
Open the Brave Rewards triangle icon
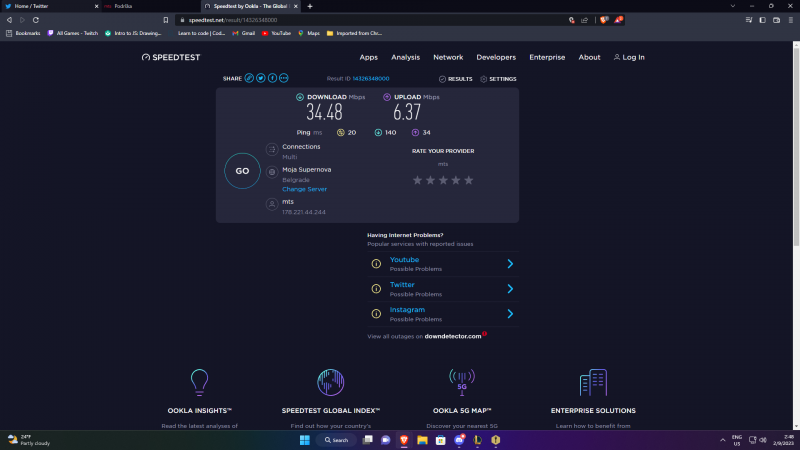tap(618, 20)
